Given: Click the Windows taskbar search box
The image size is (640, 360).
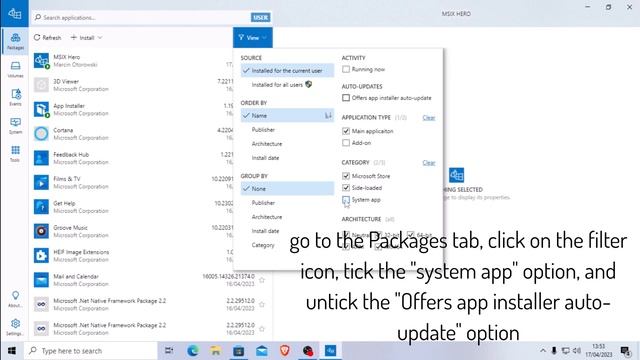Looking at the screenshot, I should (x=91, y=351).
